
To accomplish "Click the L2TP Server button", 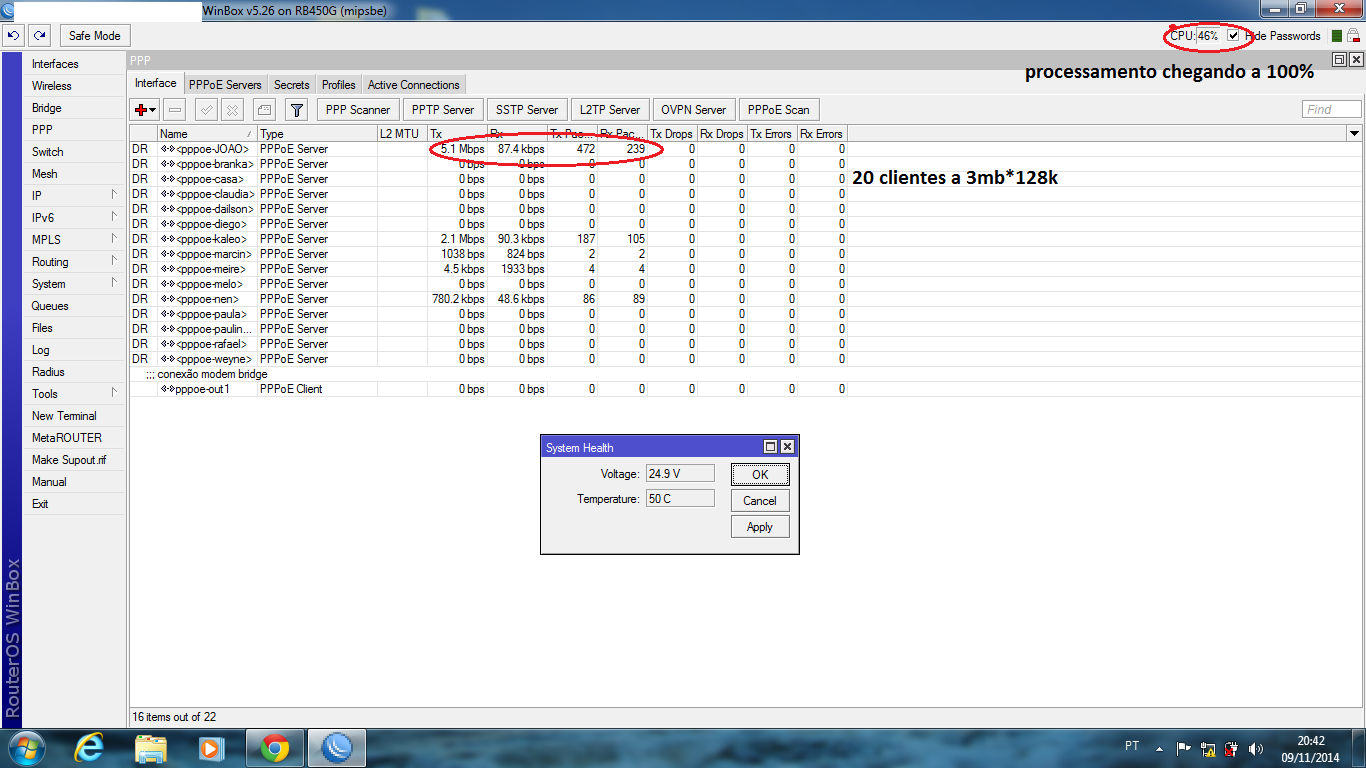I will click(x=610, y=110).
